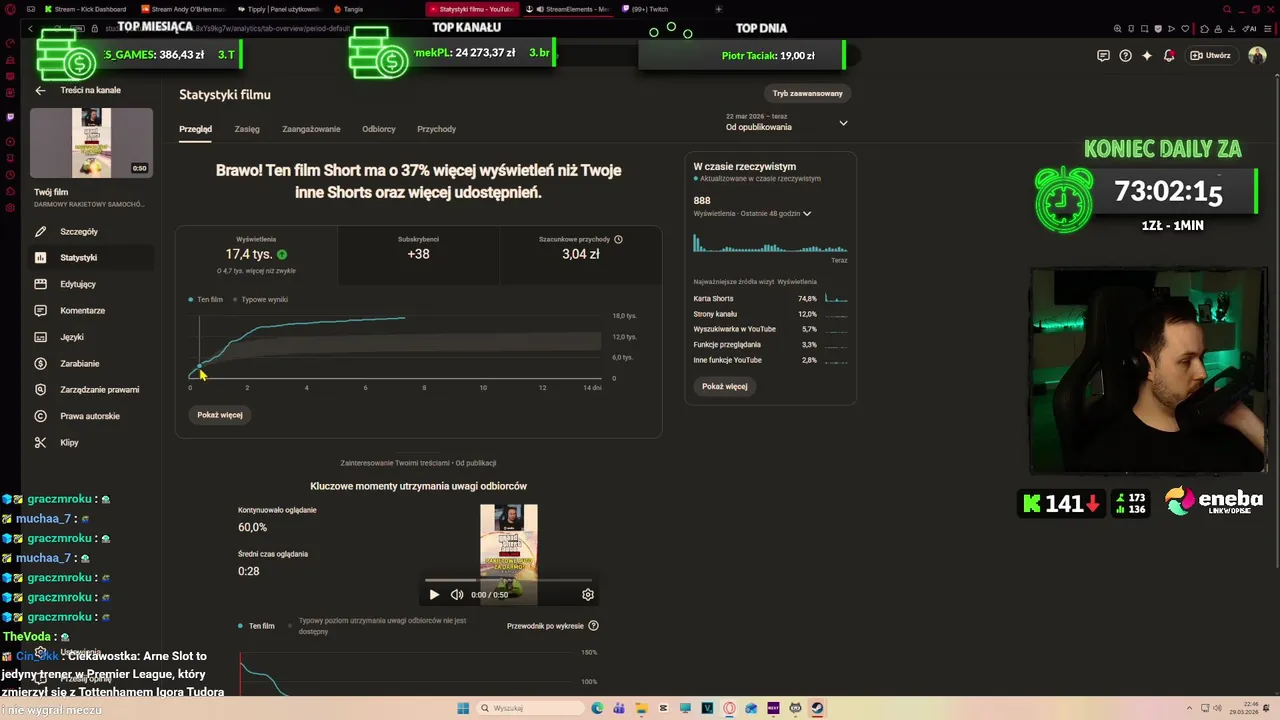Click Windows taskbar Wyszukaj search box
This screenshot has width=1280, height=720.
pyautogui.click(x=528, y=708)
